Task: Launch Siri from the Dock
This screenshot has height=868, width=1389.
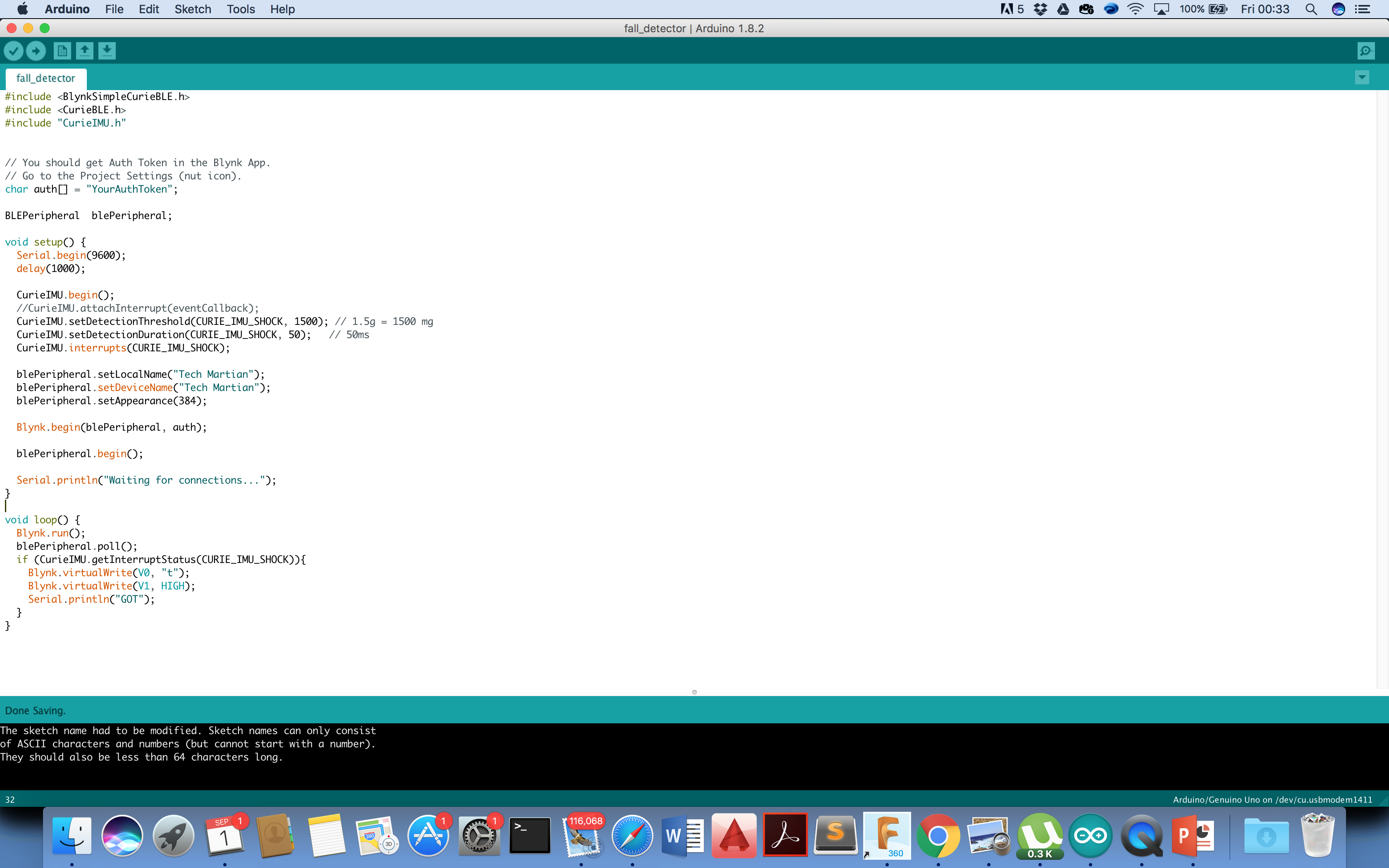Action: click(x=122, y=836)
